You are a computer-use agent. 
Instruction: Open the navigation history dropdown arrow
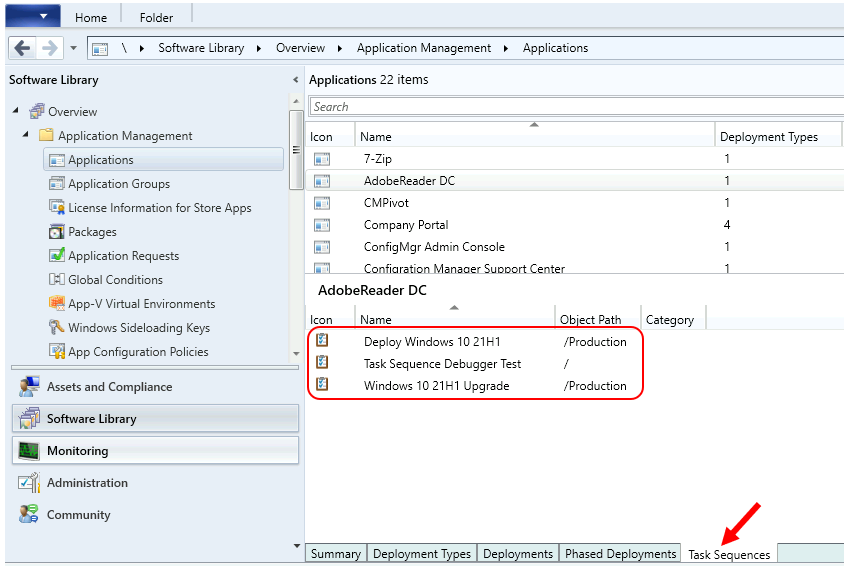coord(73,48)
